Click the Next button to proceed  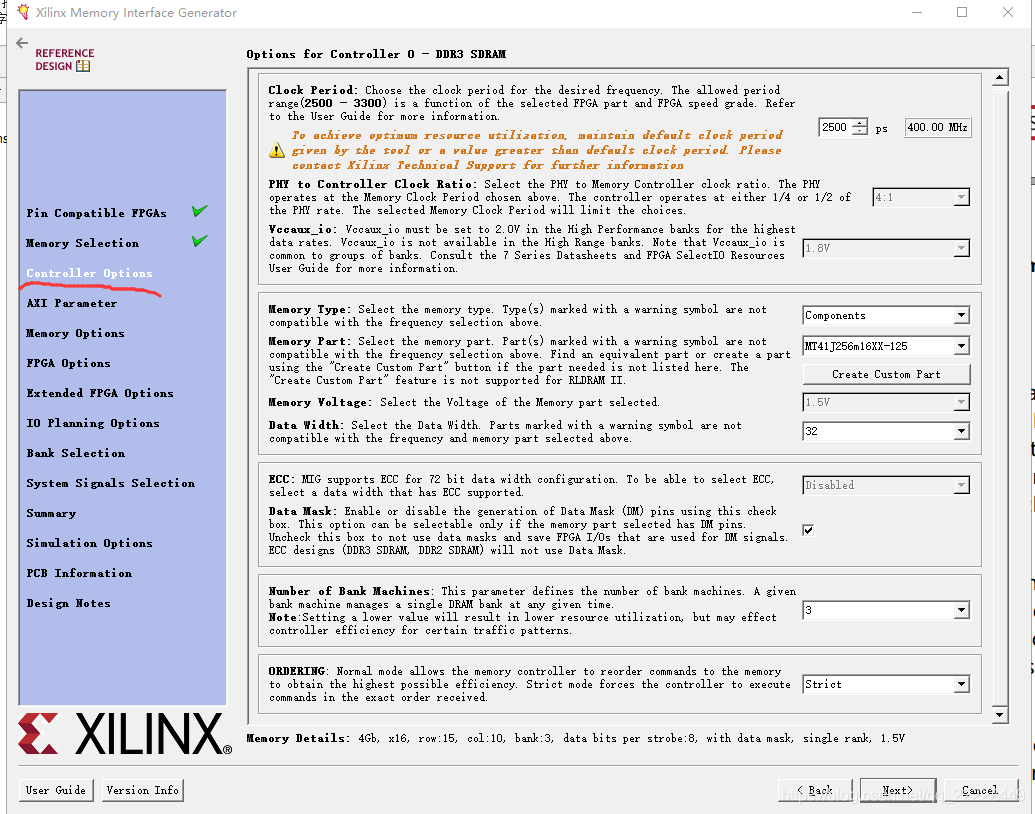click(897, 789)
